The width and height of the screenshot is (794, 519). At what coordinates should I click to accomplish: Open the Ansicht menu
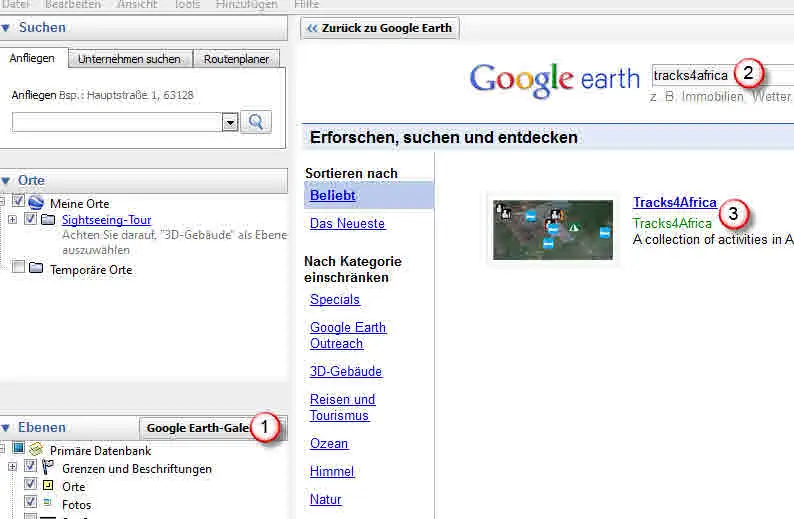tap(137, 4)
